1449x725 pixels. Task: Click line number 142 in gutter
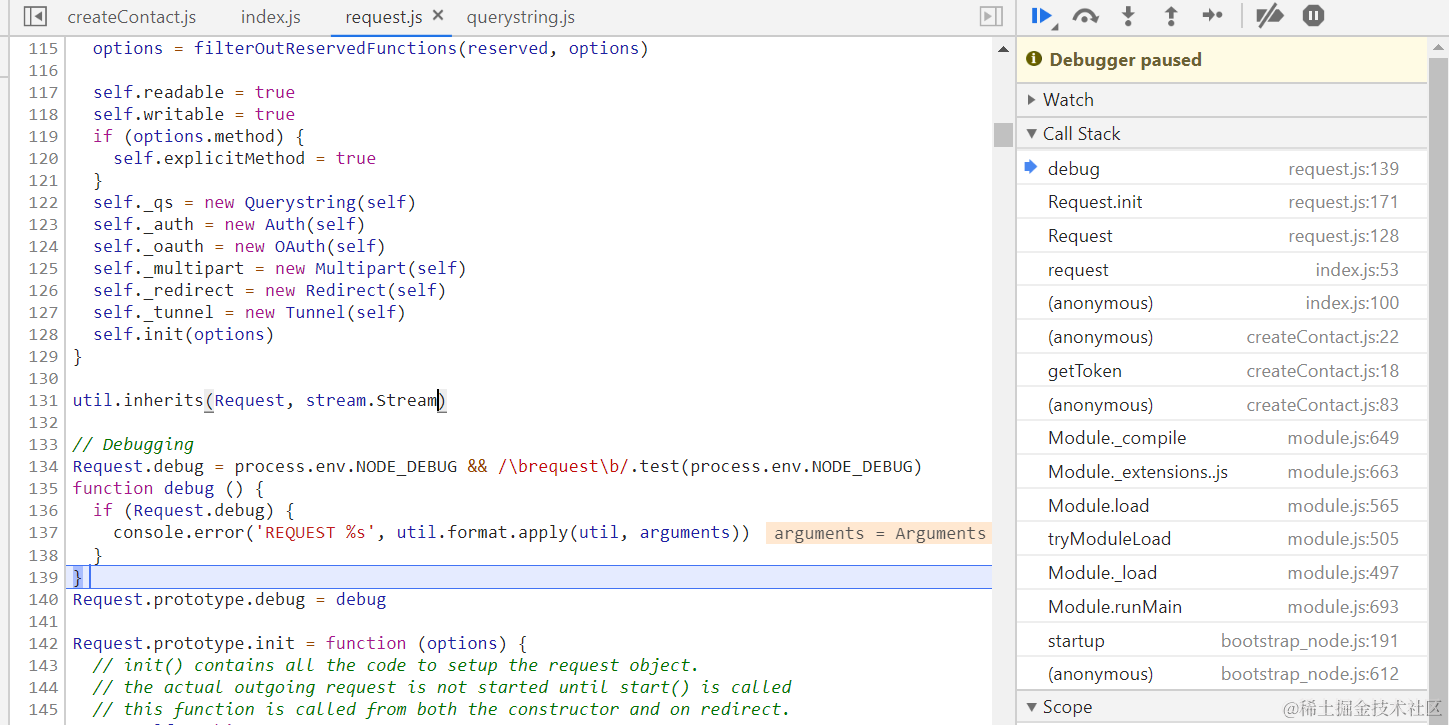point(44,643)
